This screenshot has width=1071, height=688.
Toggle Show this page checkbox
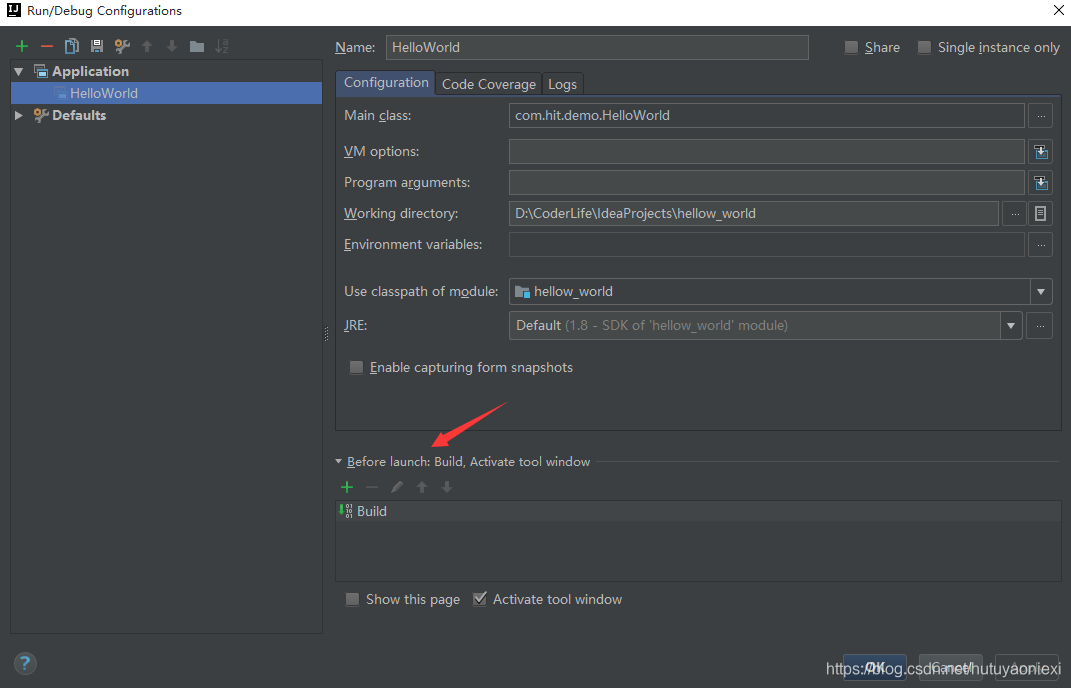coord(352,599)
